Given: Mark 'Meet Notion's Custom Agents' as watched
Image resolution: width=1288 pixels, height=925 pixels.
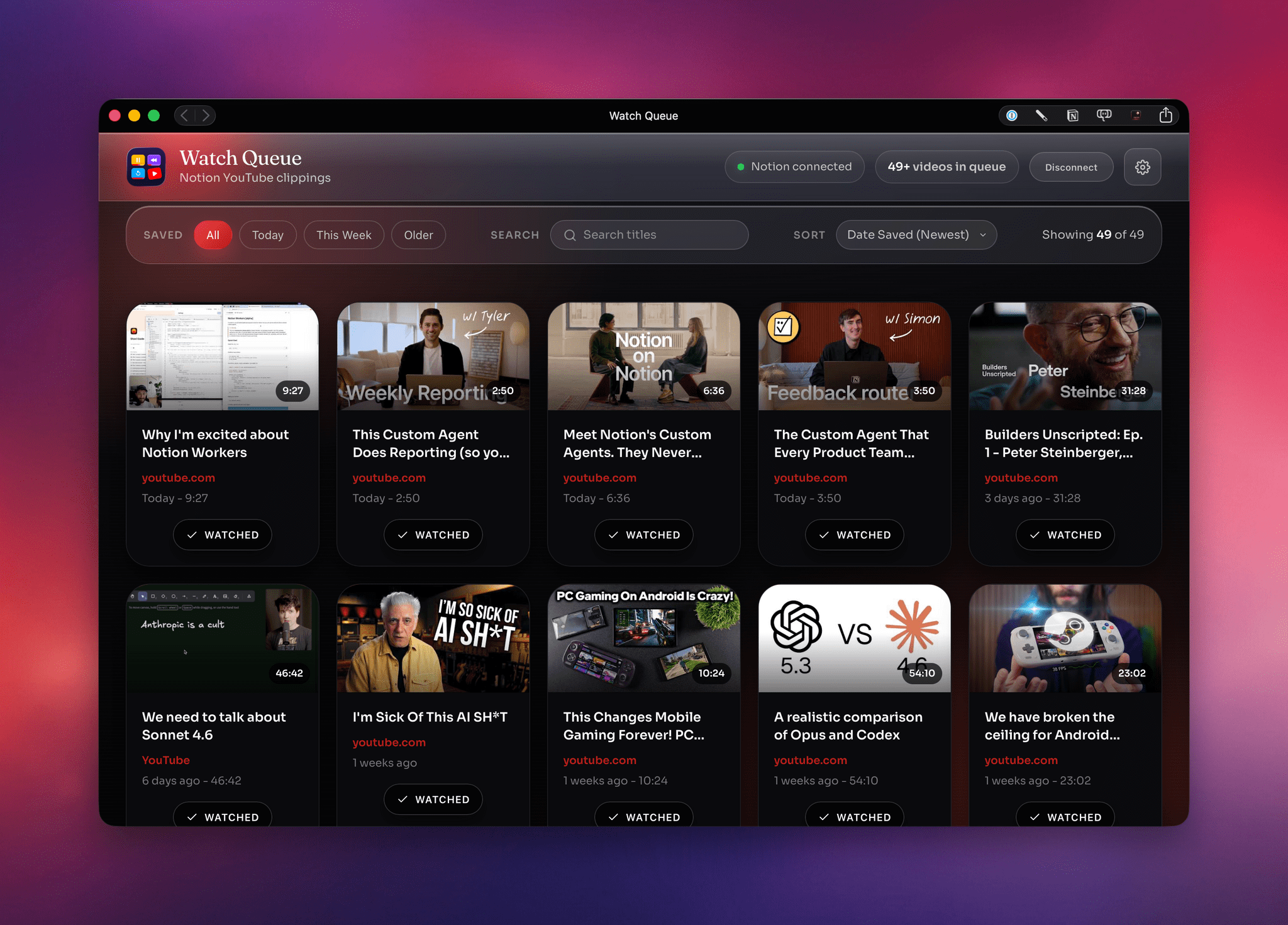Looking at the screenshot, I should pos(644,535).
